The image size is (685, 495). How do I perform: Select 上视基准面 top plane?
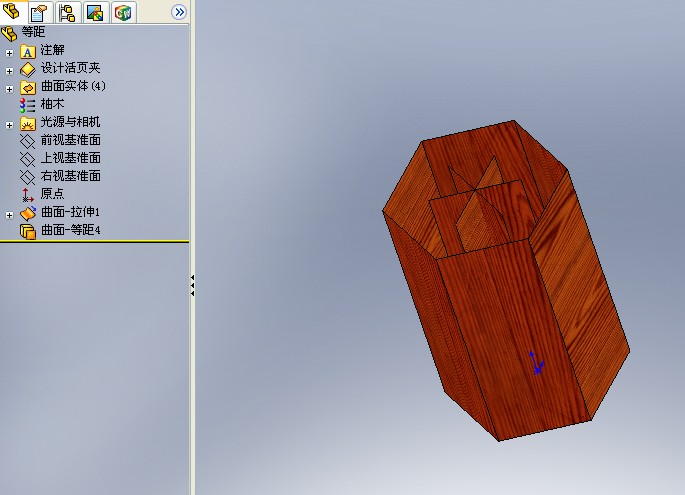70,158
